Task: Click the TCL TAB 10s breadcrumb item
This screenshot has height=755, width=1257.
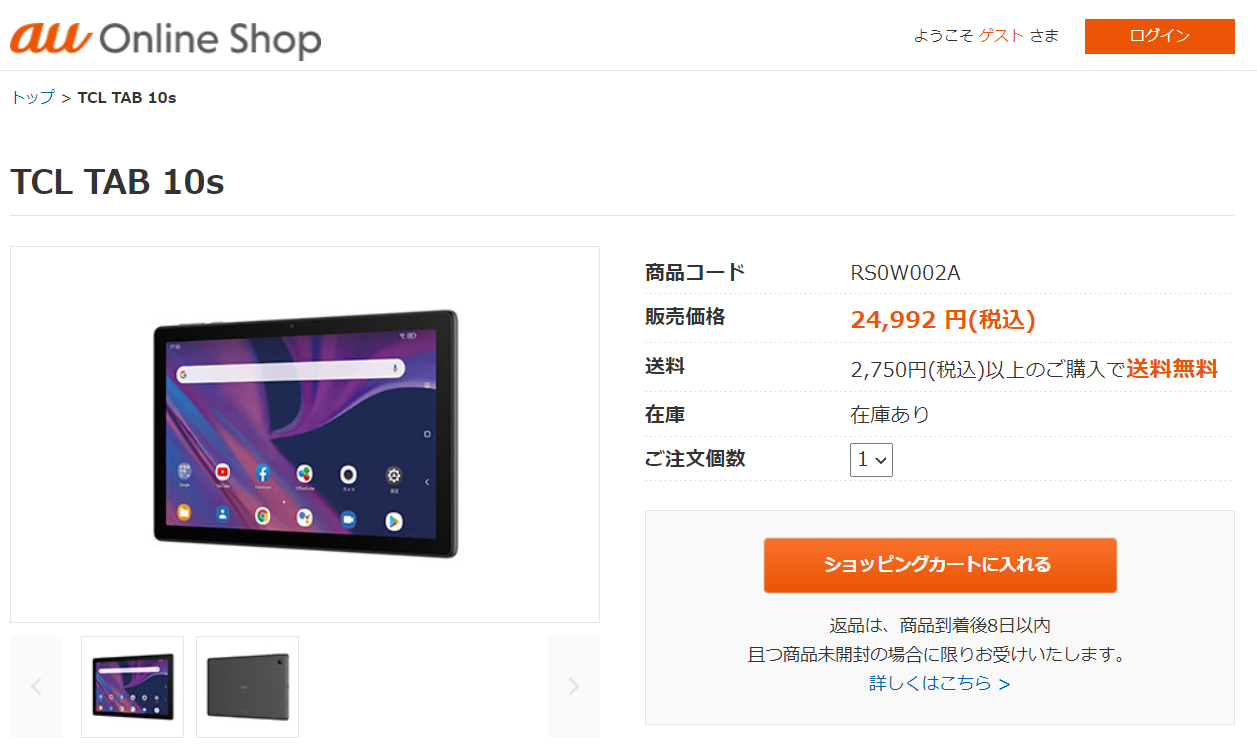Action: coord(127,97)
